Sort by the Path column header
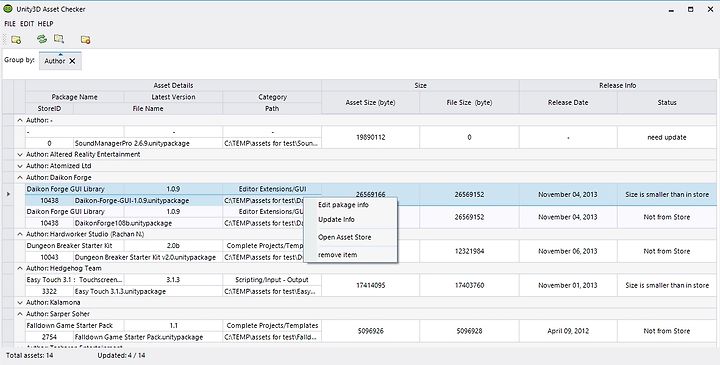Image resolution: width=720 pixels, height=365 pixels. coord(272,108)
